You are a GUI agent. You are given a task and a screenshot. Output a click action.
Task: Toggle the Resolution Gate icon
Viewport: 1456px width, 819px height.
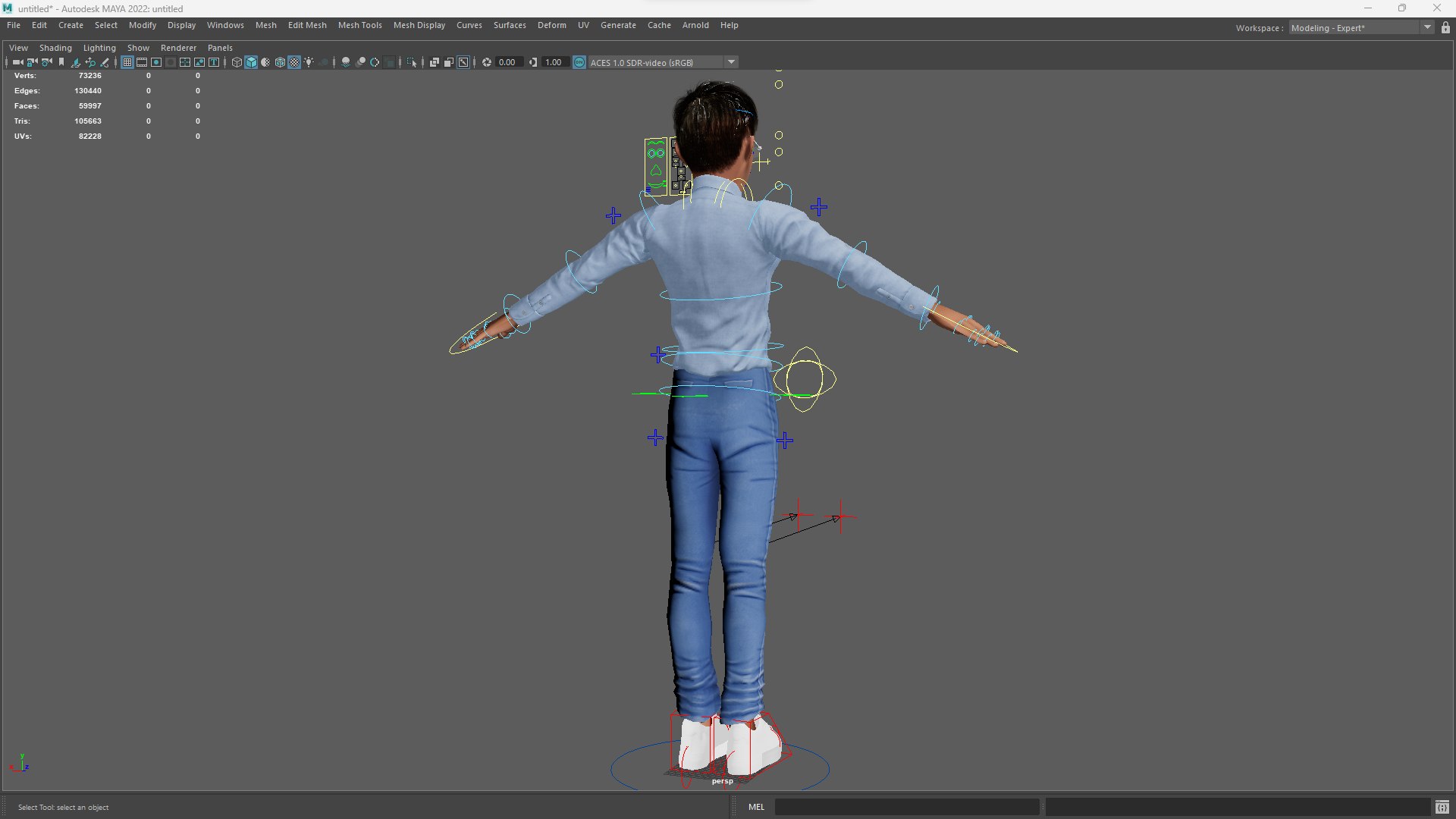coord(156,62)
